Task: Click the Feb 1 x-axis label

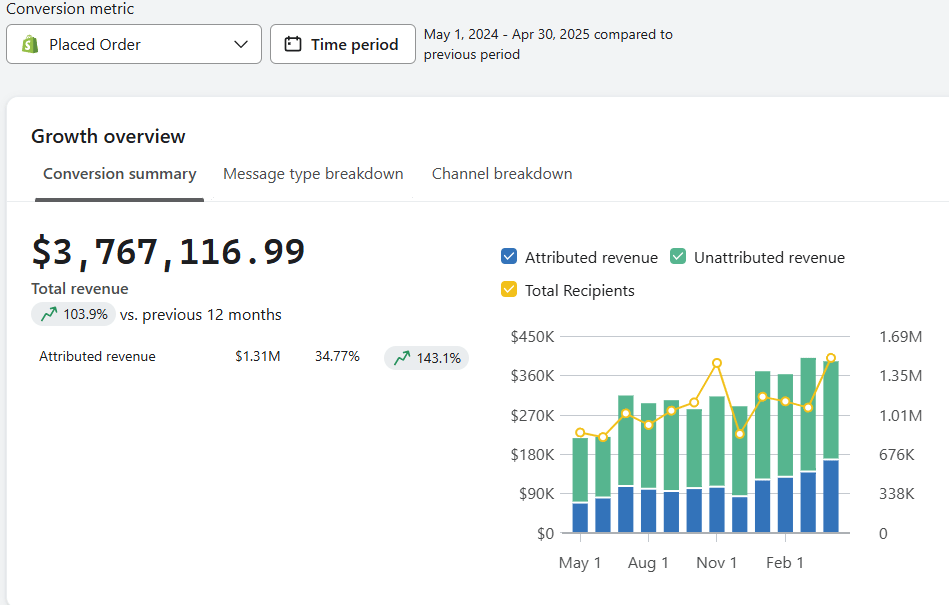Action: tap(785, 563)
